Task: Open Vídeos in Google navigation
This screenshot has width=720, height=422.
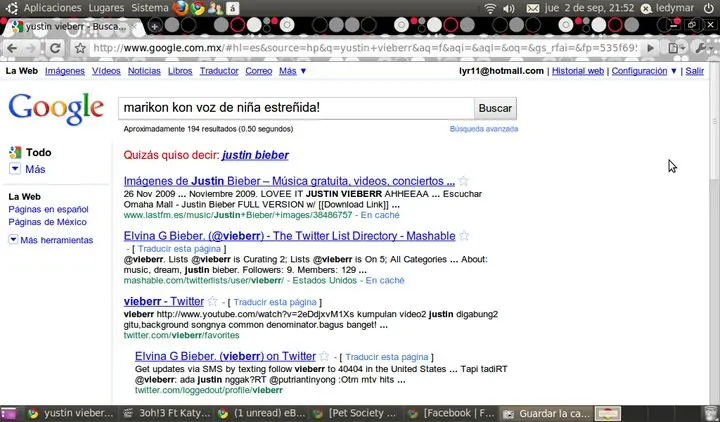Action: (106, 71)
